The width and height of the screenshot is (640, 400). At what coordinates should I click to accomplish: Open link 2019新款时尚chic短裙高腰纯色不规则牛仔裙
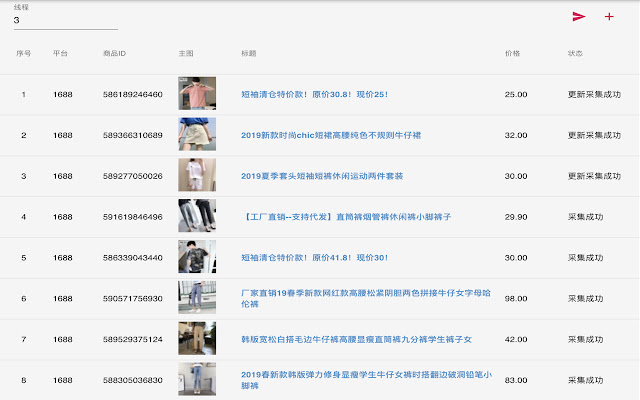pos(331,135)
